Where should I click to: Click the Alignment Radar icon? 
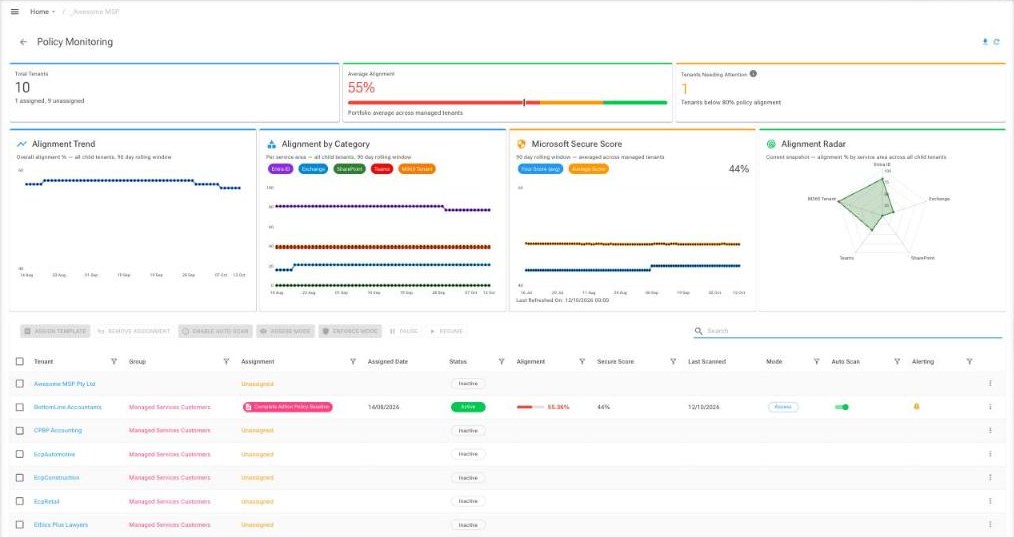coord(771,144)
